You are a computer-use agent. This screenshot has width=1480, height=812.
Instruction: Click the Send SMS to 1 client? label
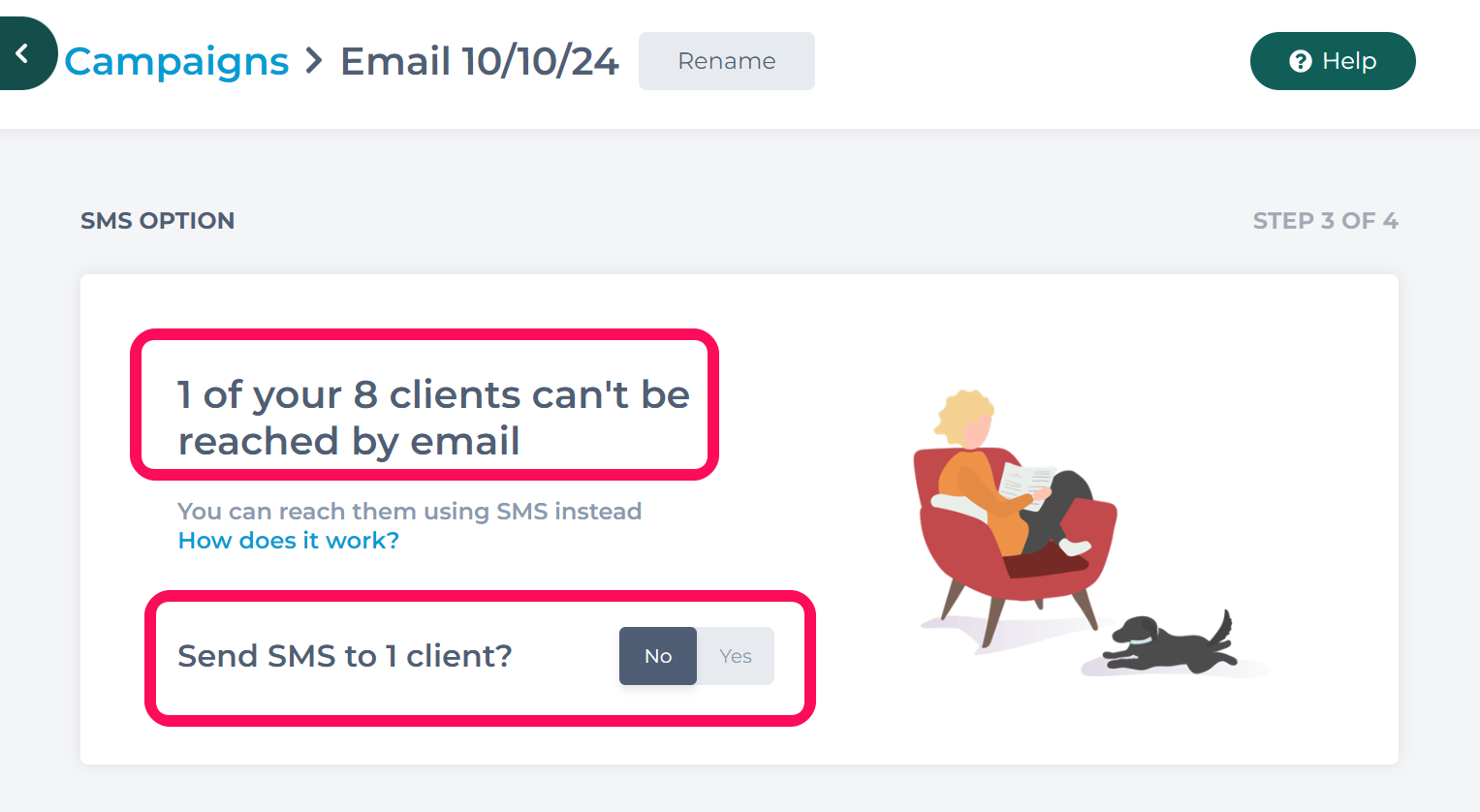[345, 656]
